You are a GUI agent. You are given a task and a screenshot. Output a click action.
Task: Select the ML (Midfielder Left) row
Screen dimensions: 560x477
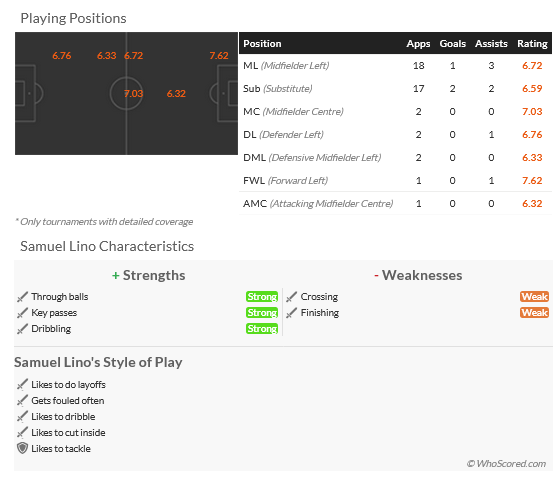(395, 66)
